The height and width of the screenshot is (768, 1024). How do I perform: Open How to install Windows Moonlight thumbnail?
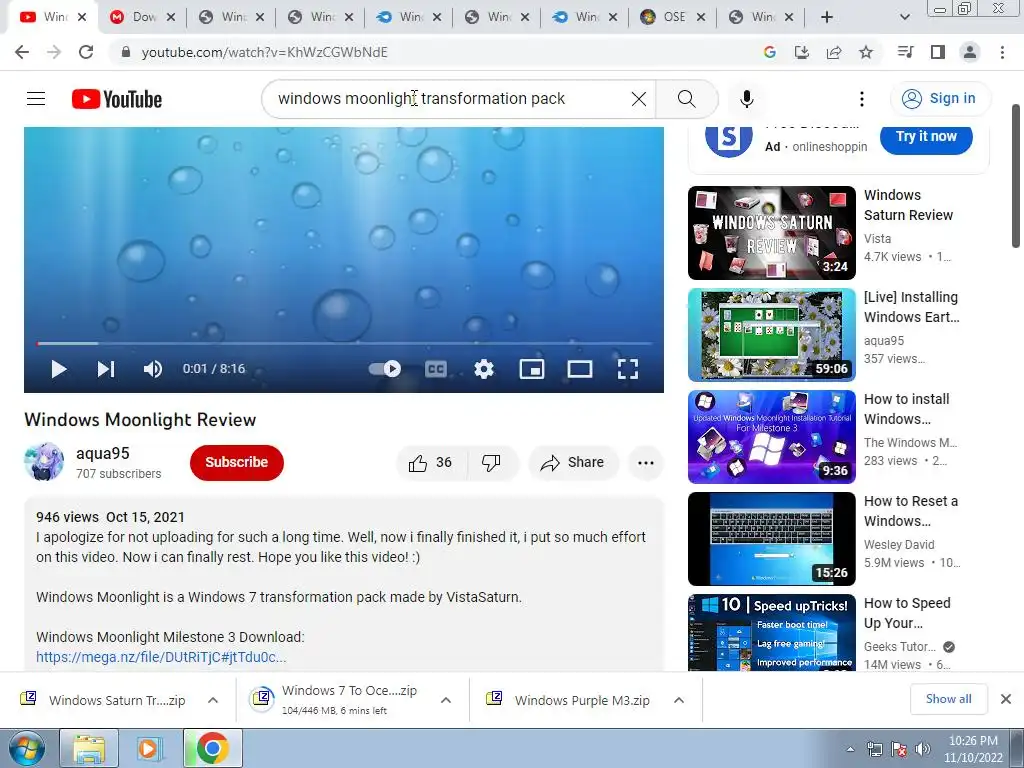click(x=771, y=437)
